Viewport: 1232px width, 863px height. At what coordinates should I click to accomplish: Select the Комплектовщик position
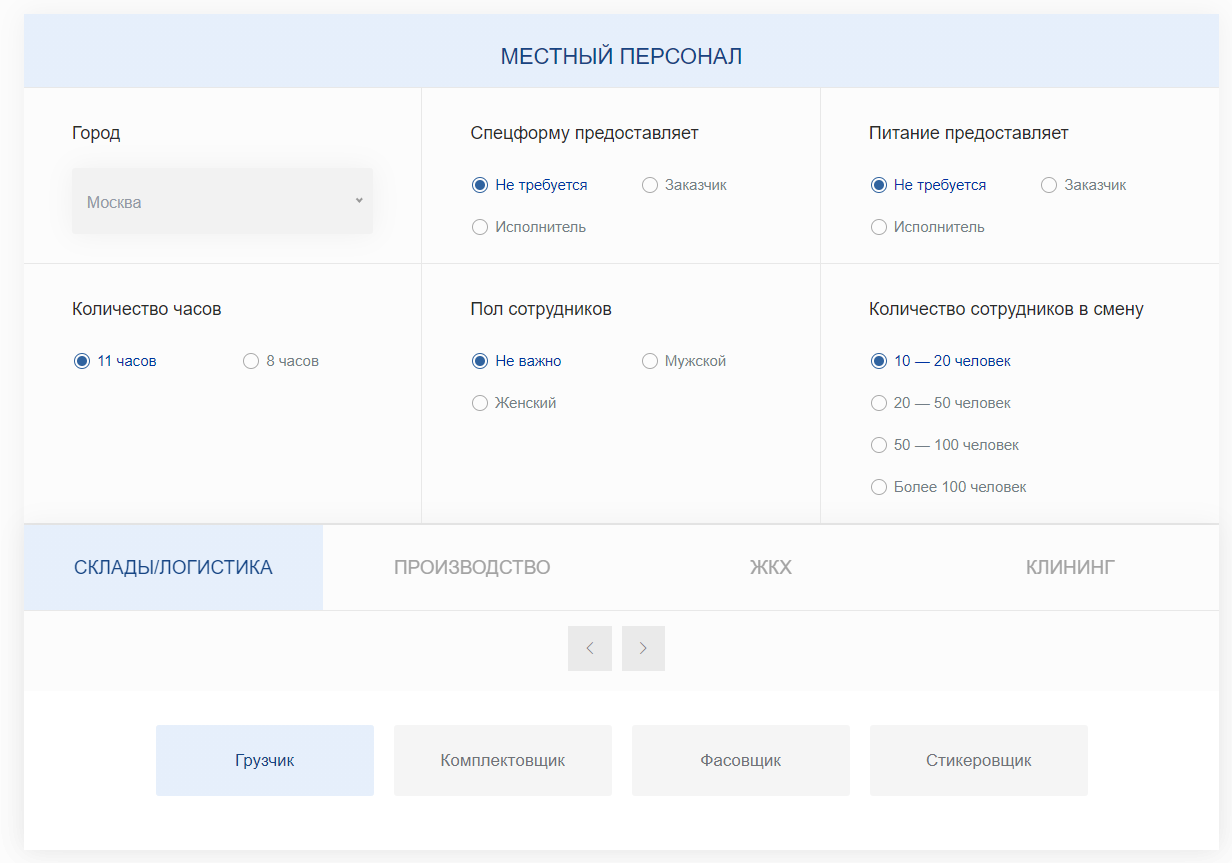pos(502,760)
